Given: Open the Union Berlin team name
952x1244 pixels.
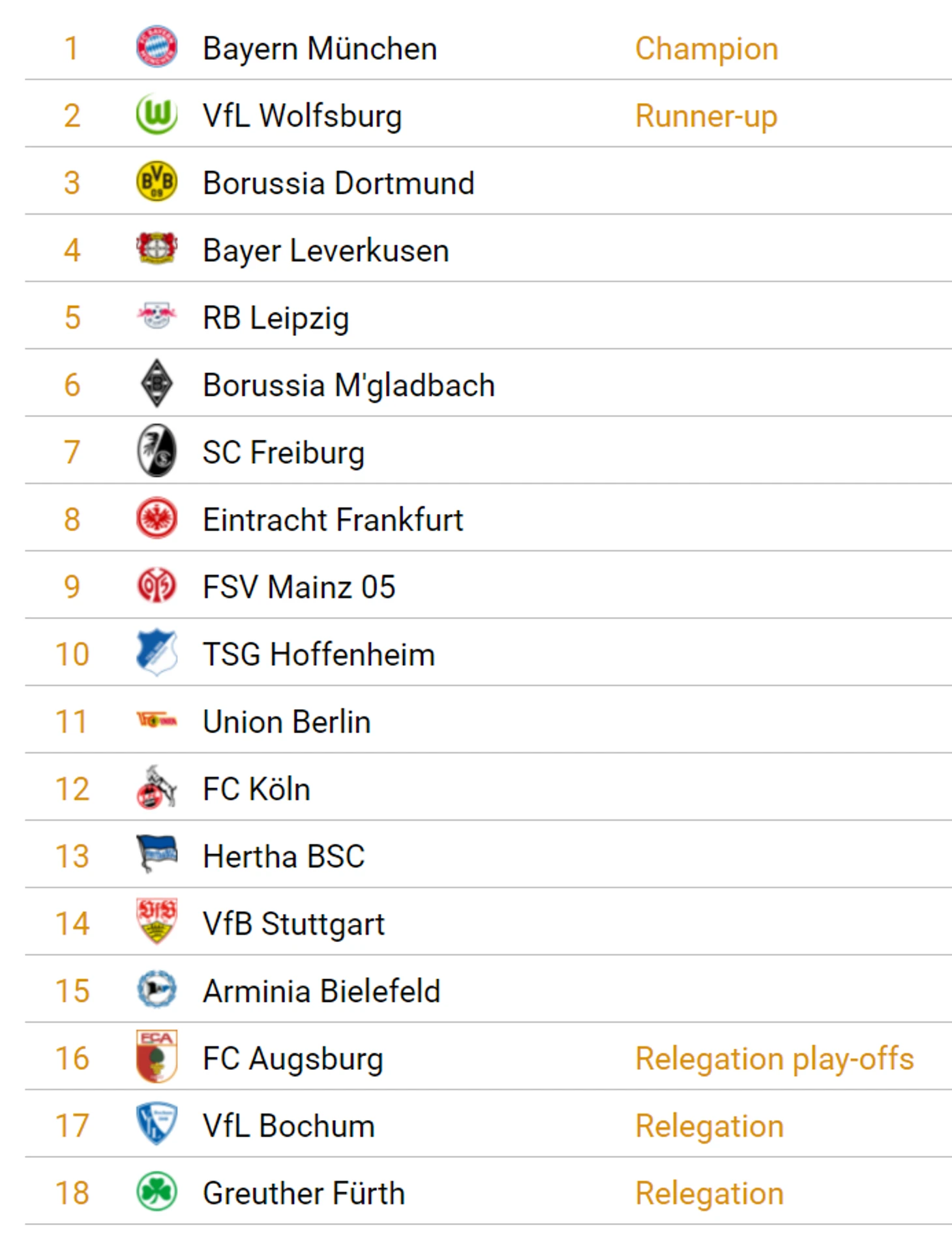Looking at the screenshot, I should [x=286, y=721].
